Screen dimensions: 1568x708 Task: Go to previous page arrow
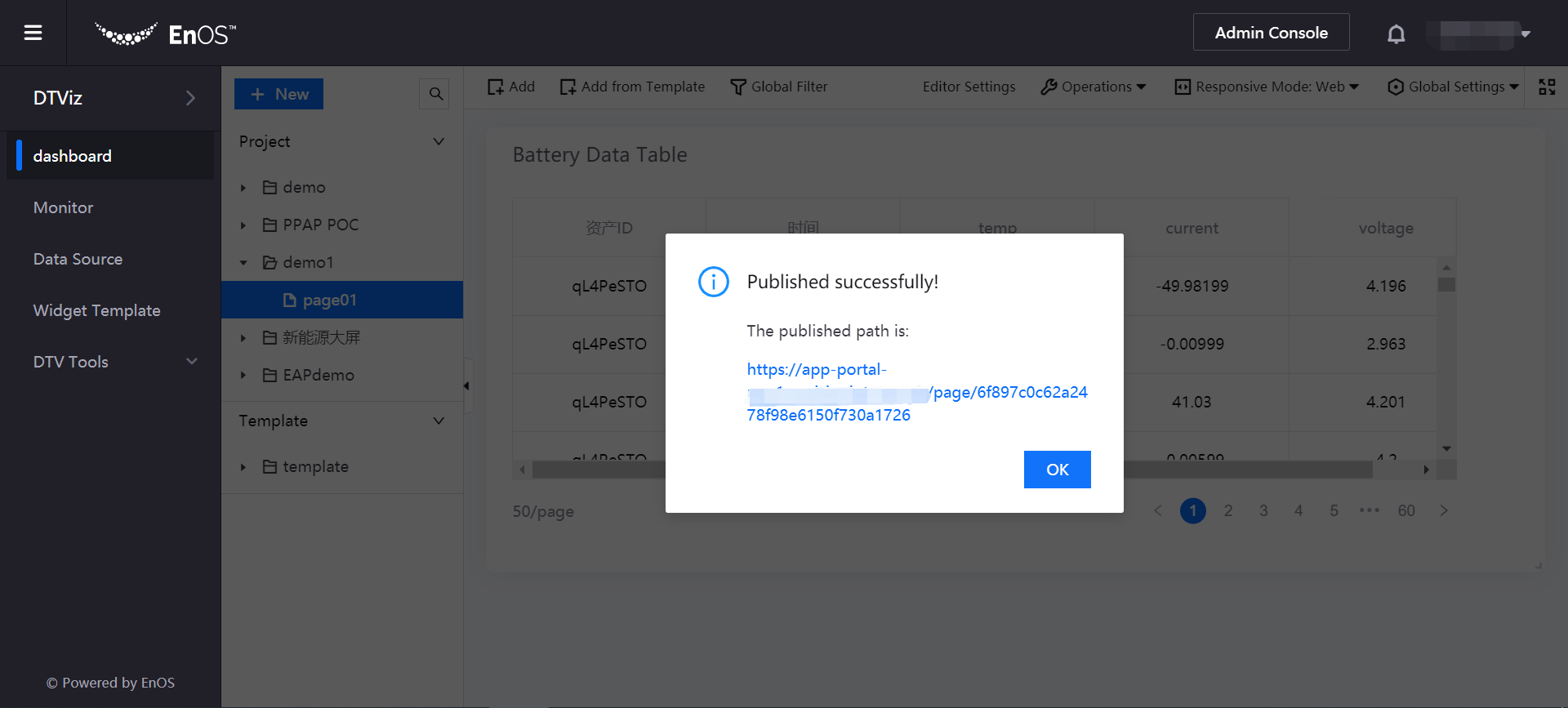pos(1157,511)
